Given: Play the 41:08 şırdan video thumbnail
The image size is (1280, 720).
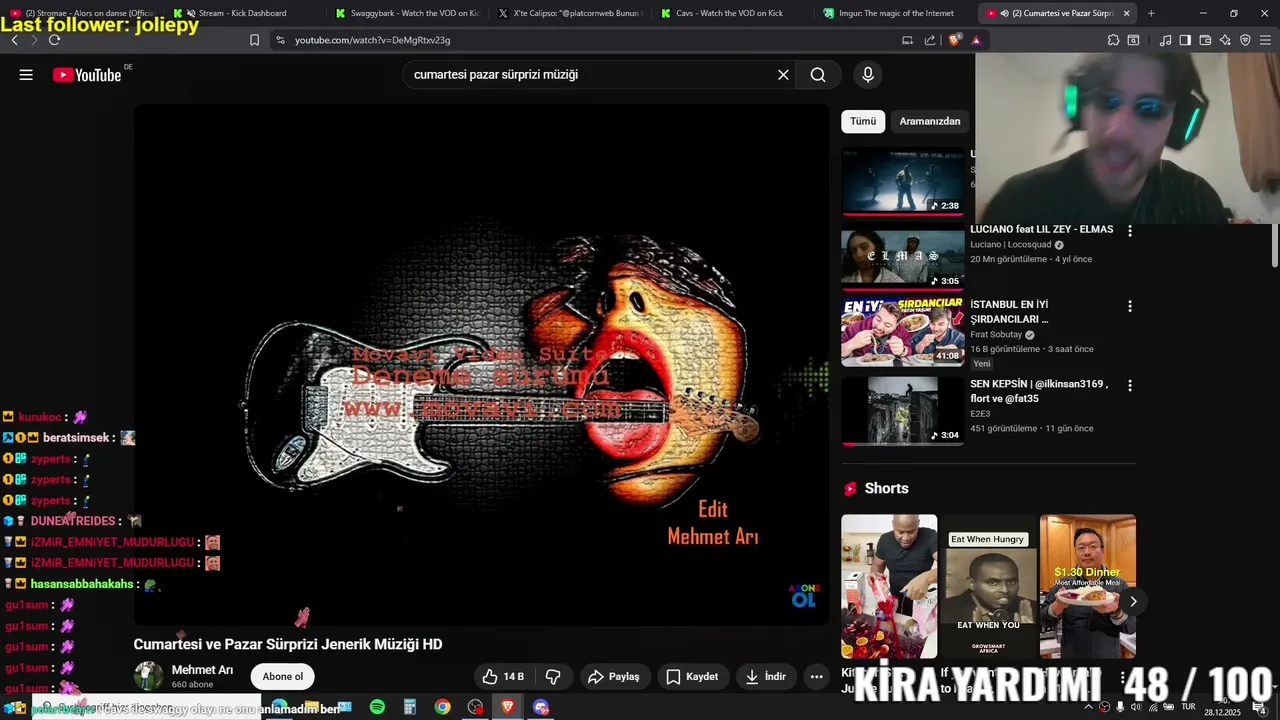Looking at the screenshot, I should pos(903,333).
